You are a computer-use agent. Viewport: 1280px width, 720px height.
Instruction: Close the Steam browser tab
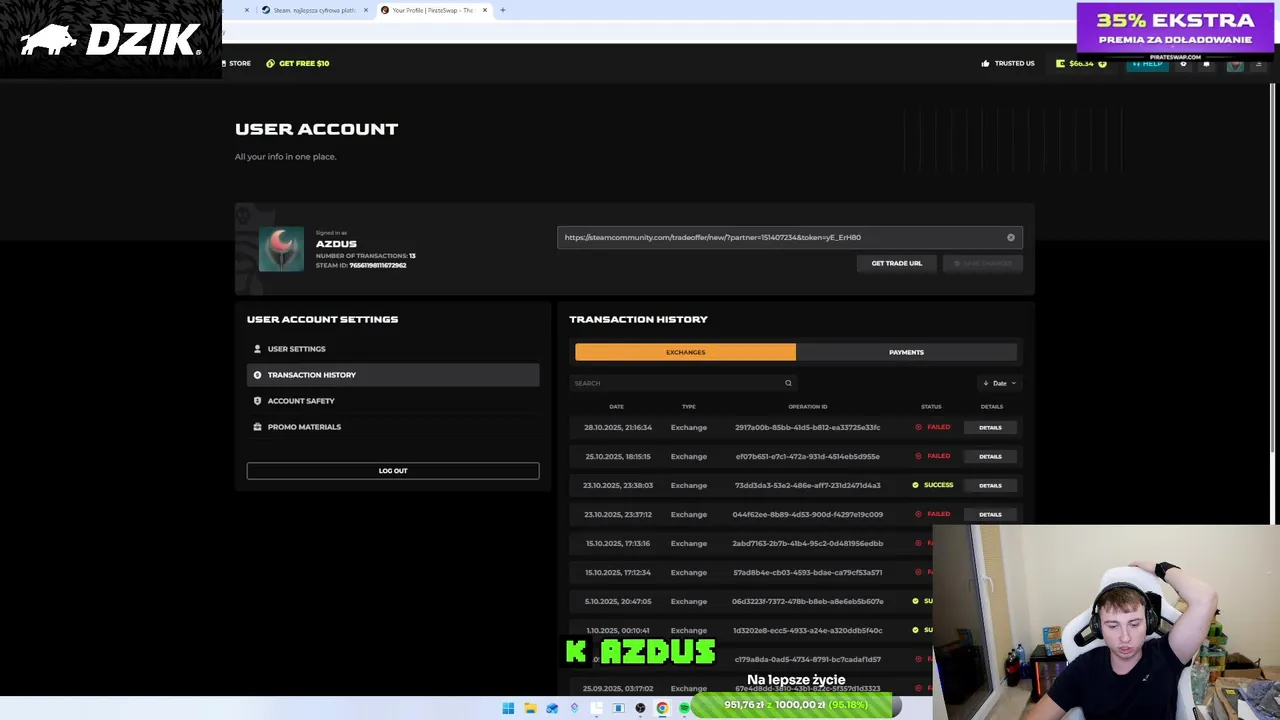(366, 10)
